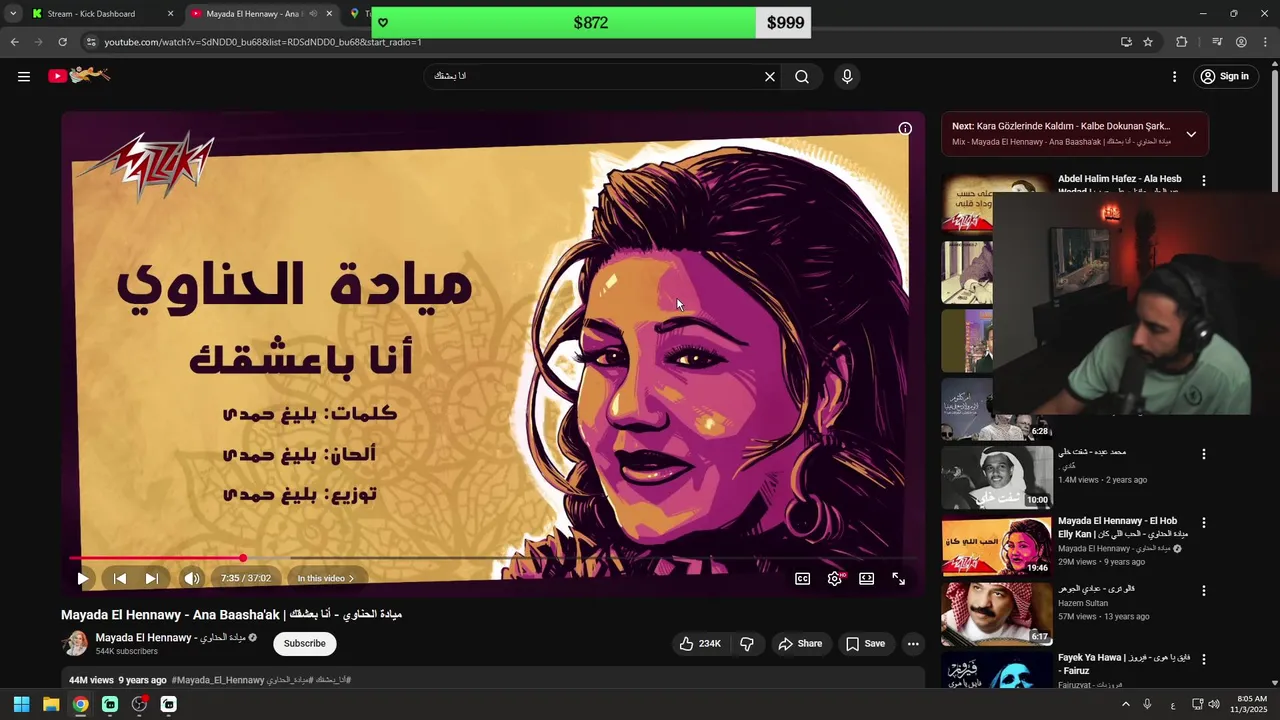Open options for Abdel Halim Hafez video
The width and height of the screenshot is (1280, 720).
tap(1204, 181)
